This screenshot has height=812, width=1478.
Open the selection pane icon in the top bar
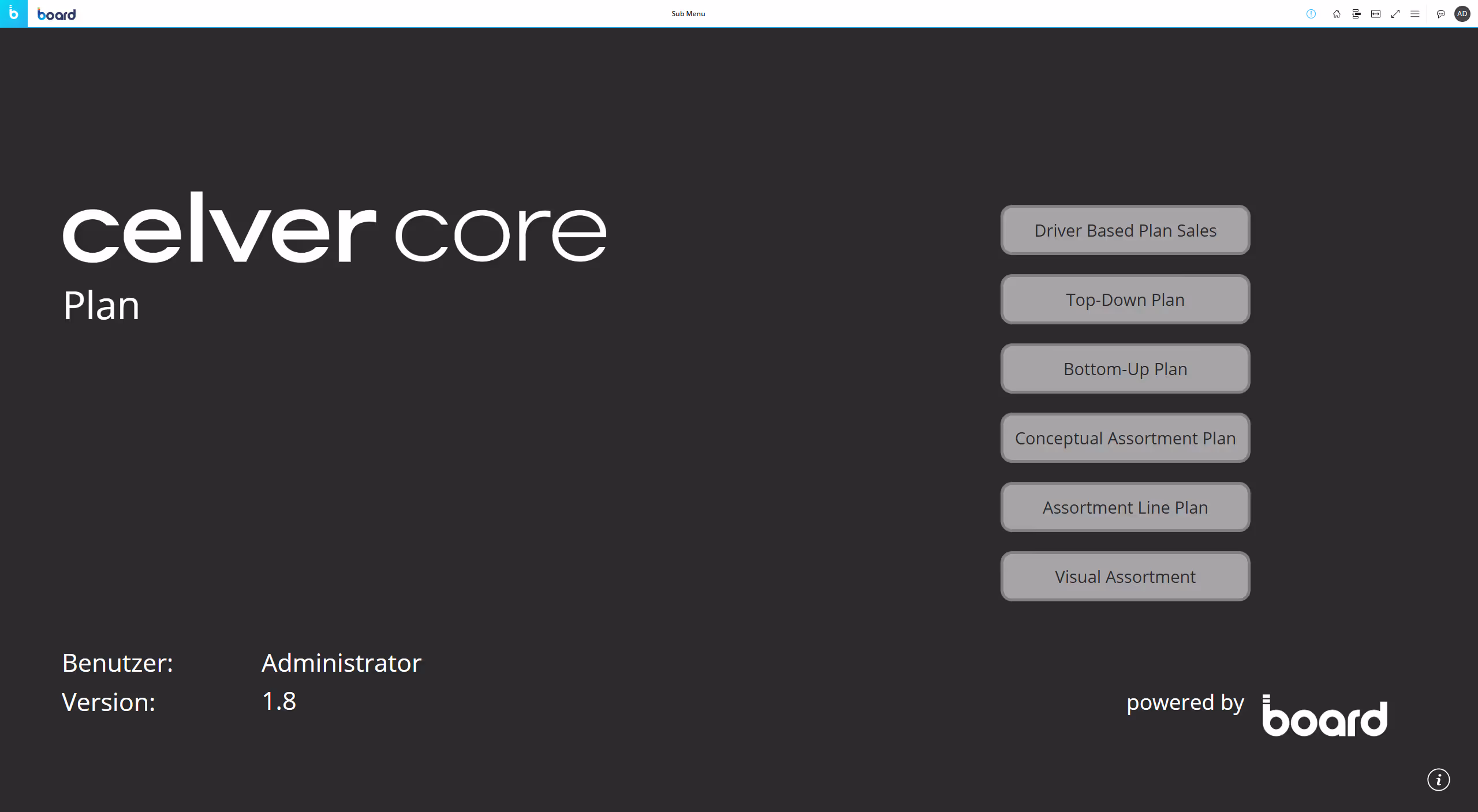1356,14
